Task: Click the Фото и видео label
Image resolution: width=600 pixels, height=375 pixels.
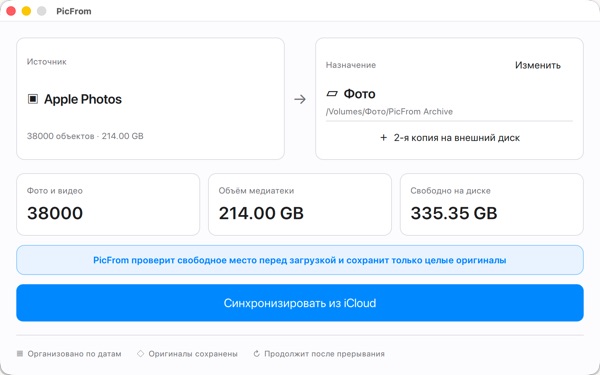Action: [x=55, y=191]
